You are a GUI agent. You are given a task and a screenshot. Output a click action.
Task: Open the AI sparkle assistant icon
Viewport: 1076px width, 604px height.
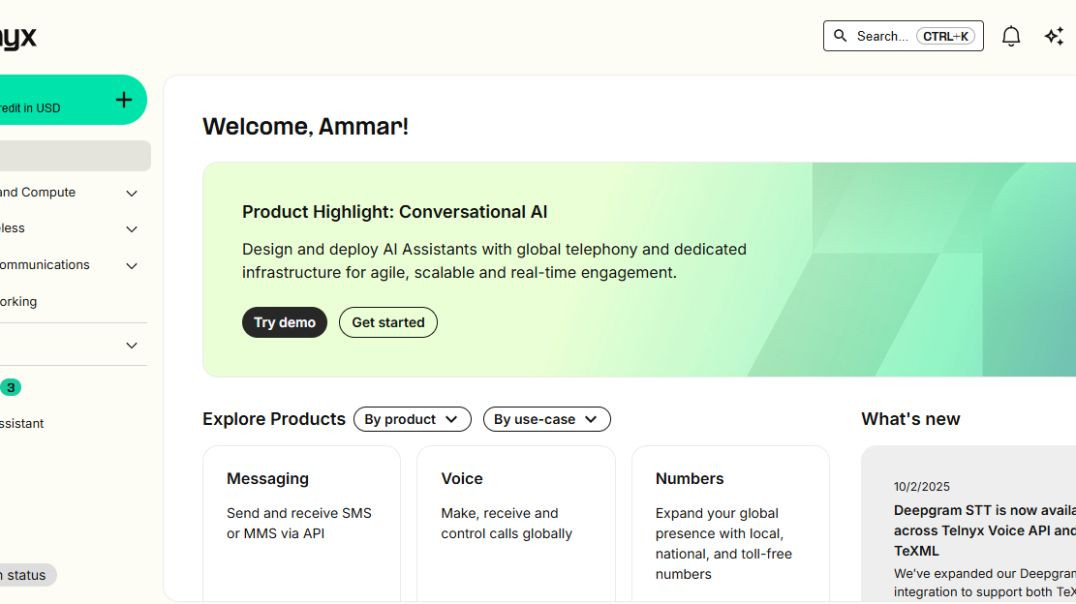coord(1054,37)
